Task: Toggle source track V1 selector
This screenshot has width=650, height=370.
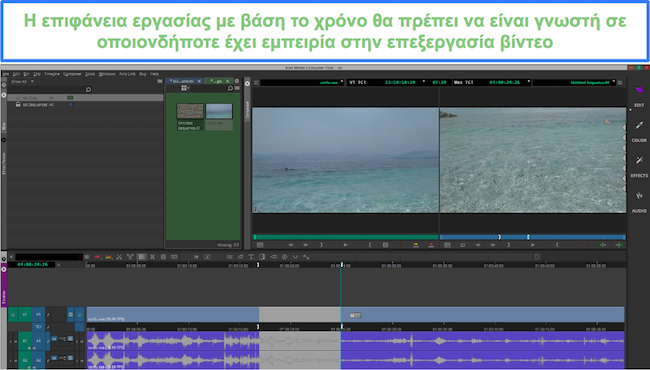Action: point(24,314)
